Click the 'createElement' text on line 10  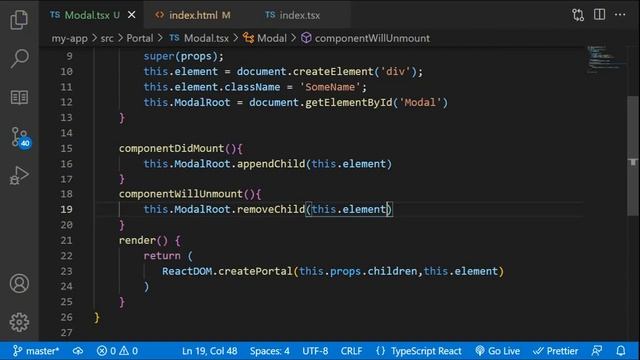click(x=333, y=71)
